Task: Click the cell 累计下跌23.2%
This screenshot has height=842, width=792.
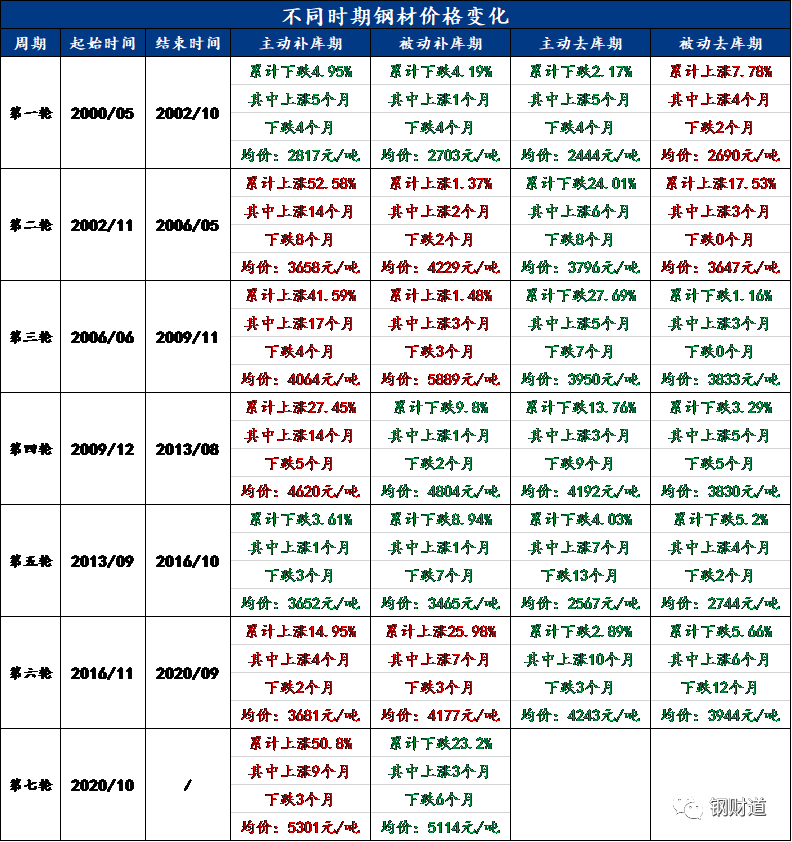Action: click(440, 744)
